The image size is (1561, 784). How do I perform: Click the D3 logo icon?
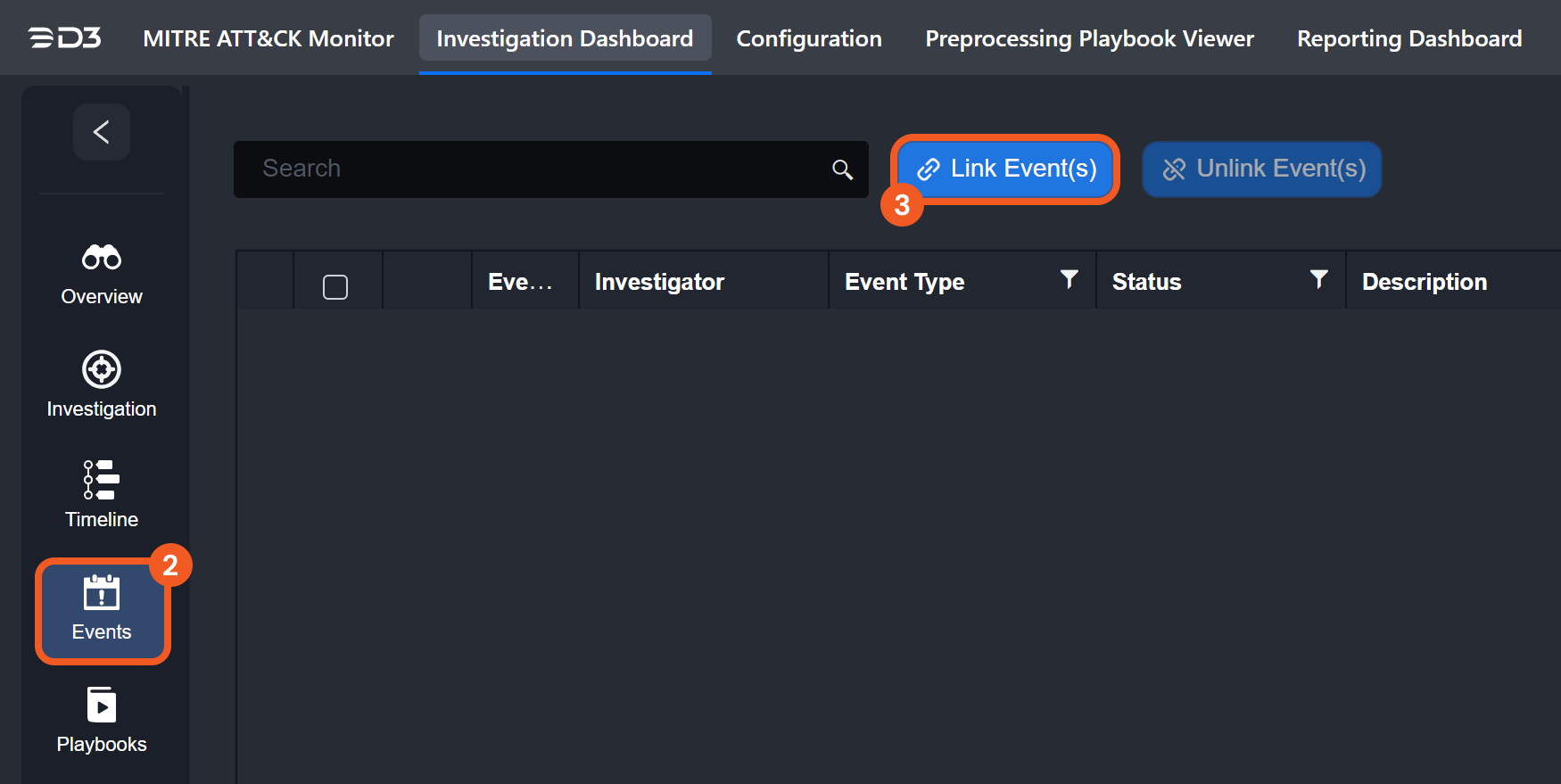64,38
